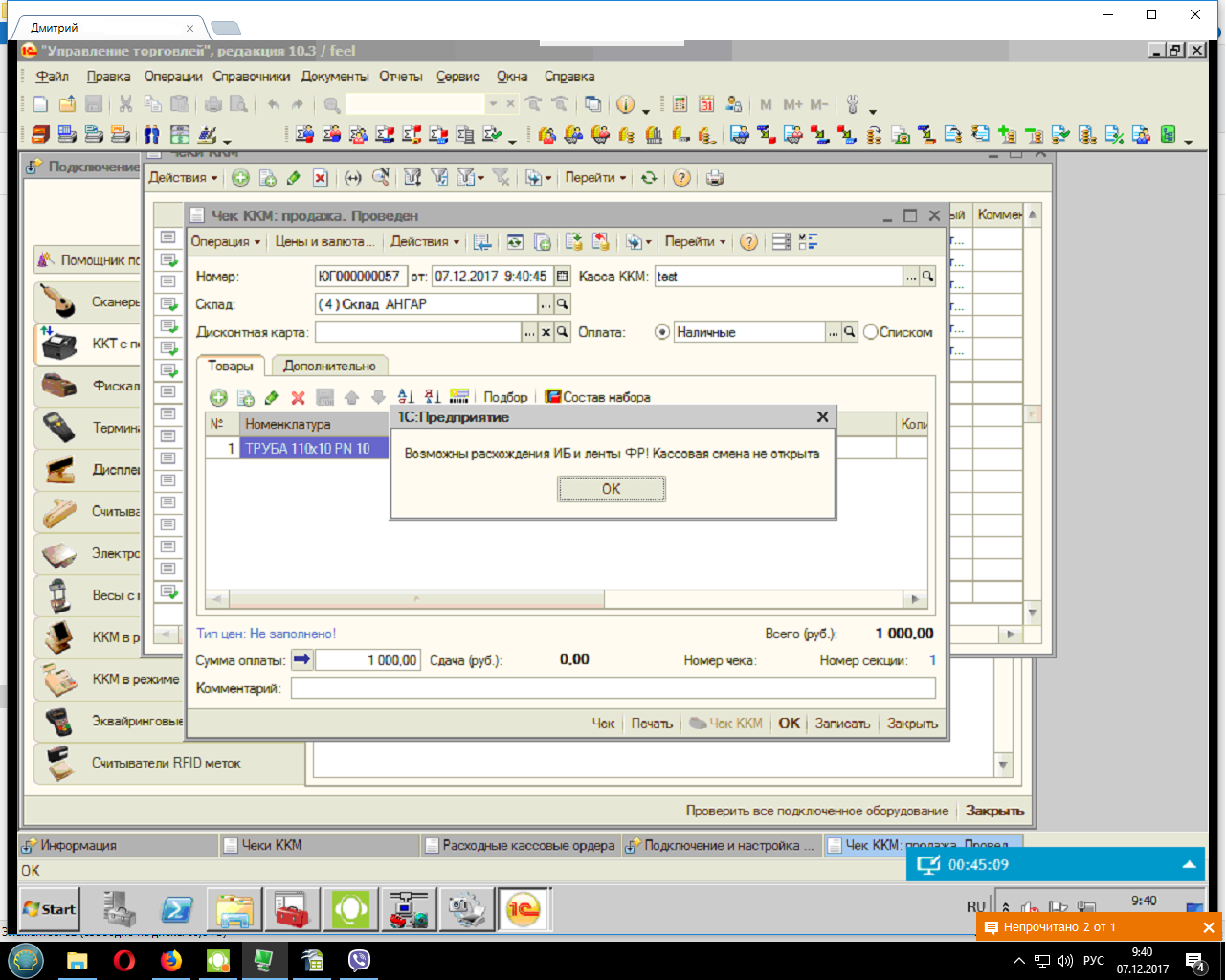Click the Записать button
The width and height of the screenshot is (1226, 980).
(x=842, y=724)
